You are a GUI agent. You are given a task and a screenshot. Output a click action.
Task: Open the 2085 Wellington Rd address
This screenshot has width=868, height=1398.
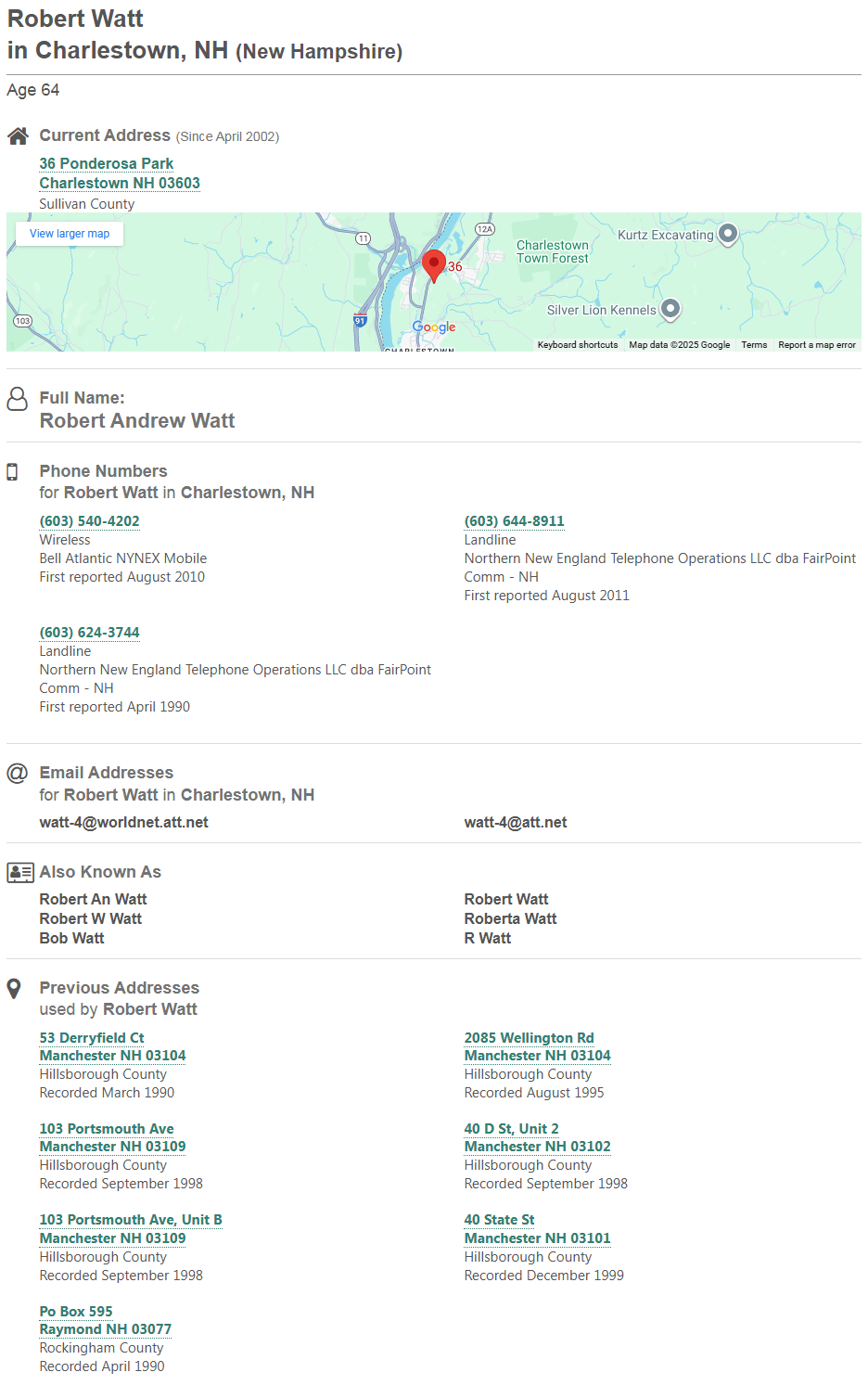coord(529,1038)
